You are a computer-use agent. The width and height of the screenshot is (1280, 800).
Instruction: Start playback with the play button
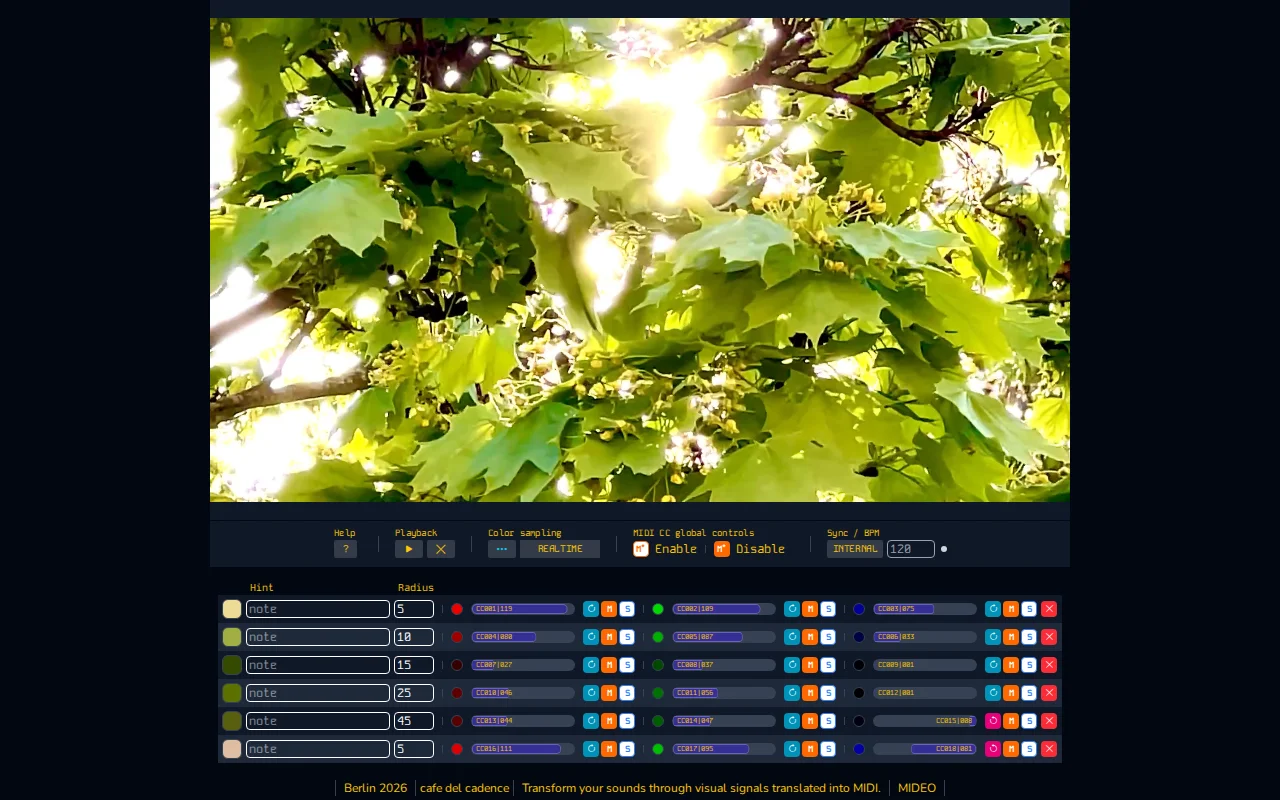[408, 549]
